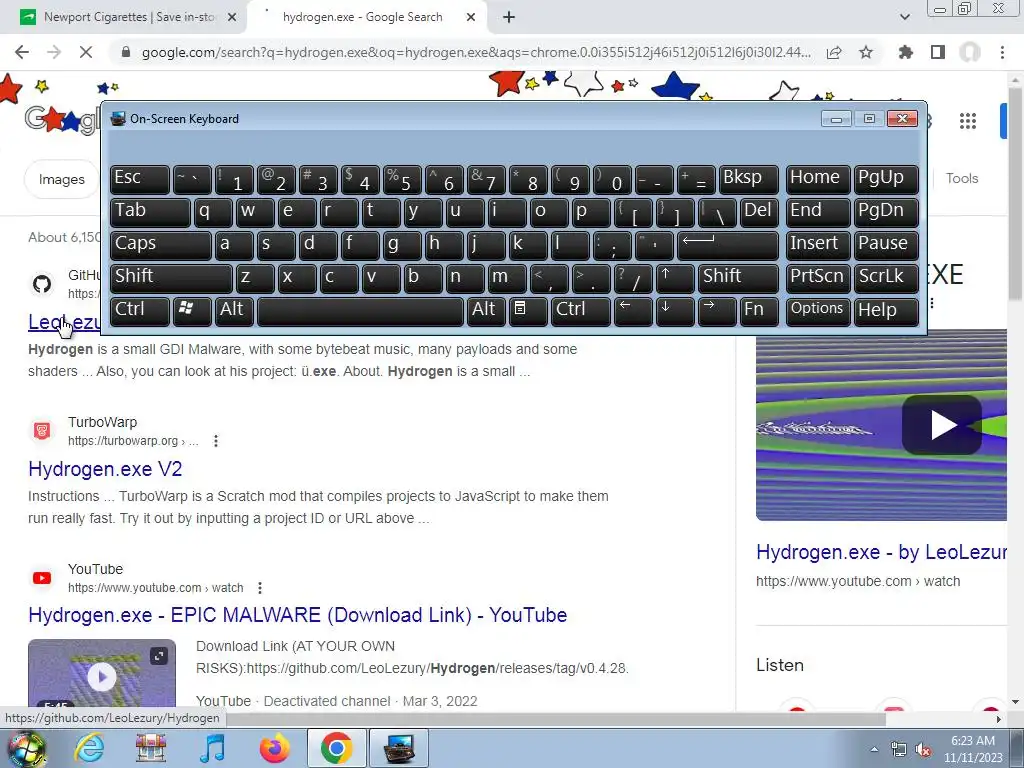
Task: Click the PgDn key on the keyboard
Action: pos(886,212)
